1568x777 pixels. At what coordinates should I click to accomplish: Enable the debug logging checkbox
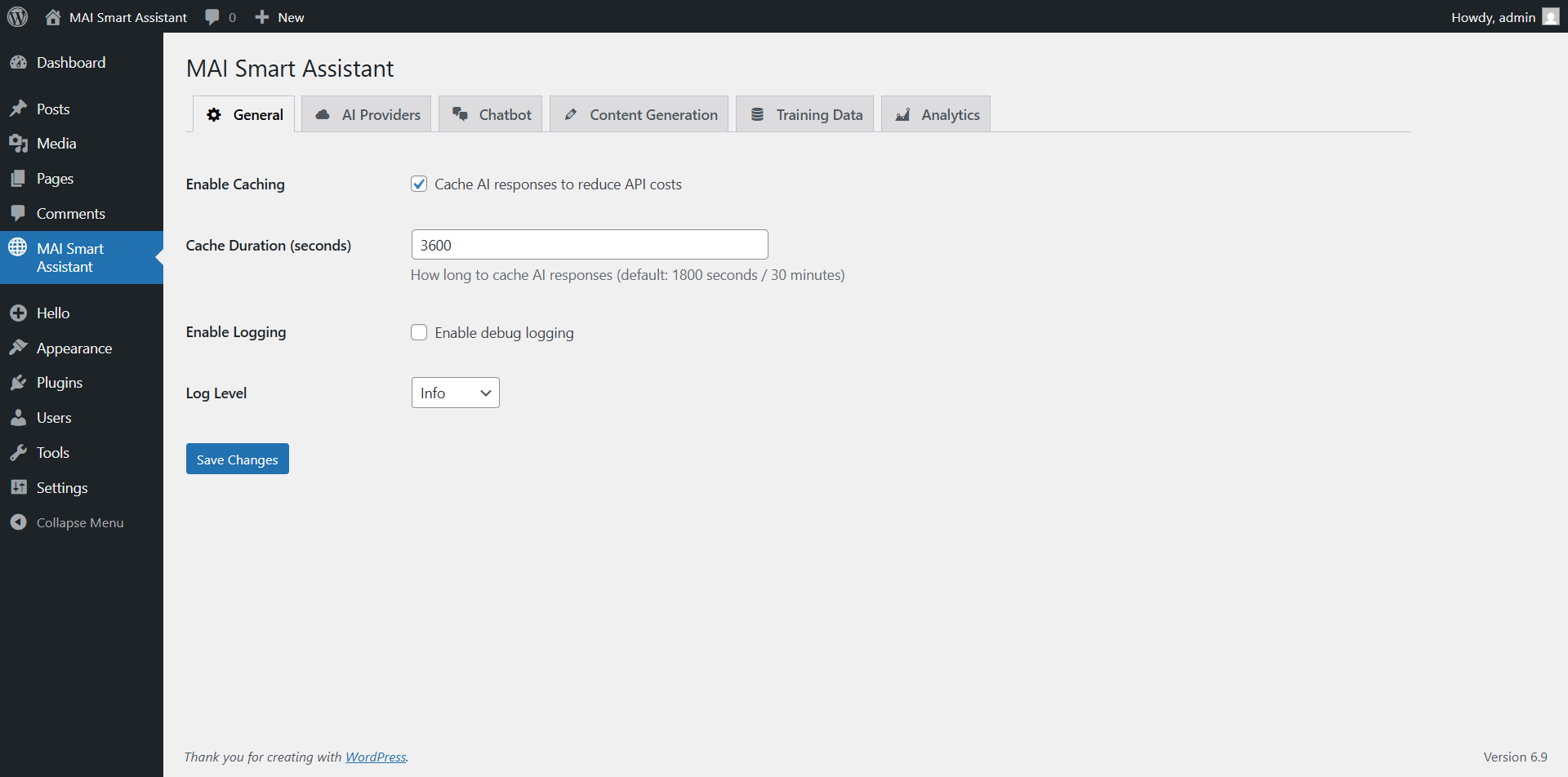(x=419, y=332)
